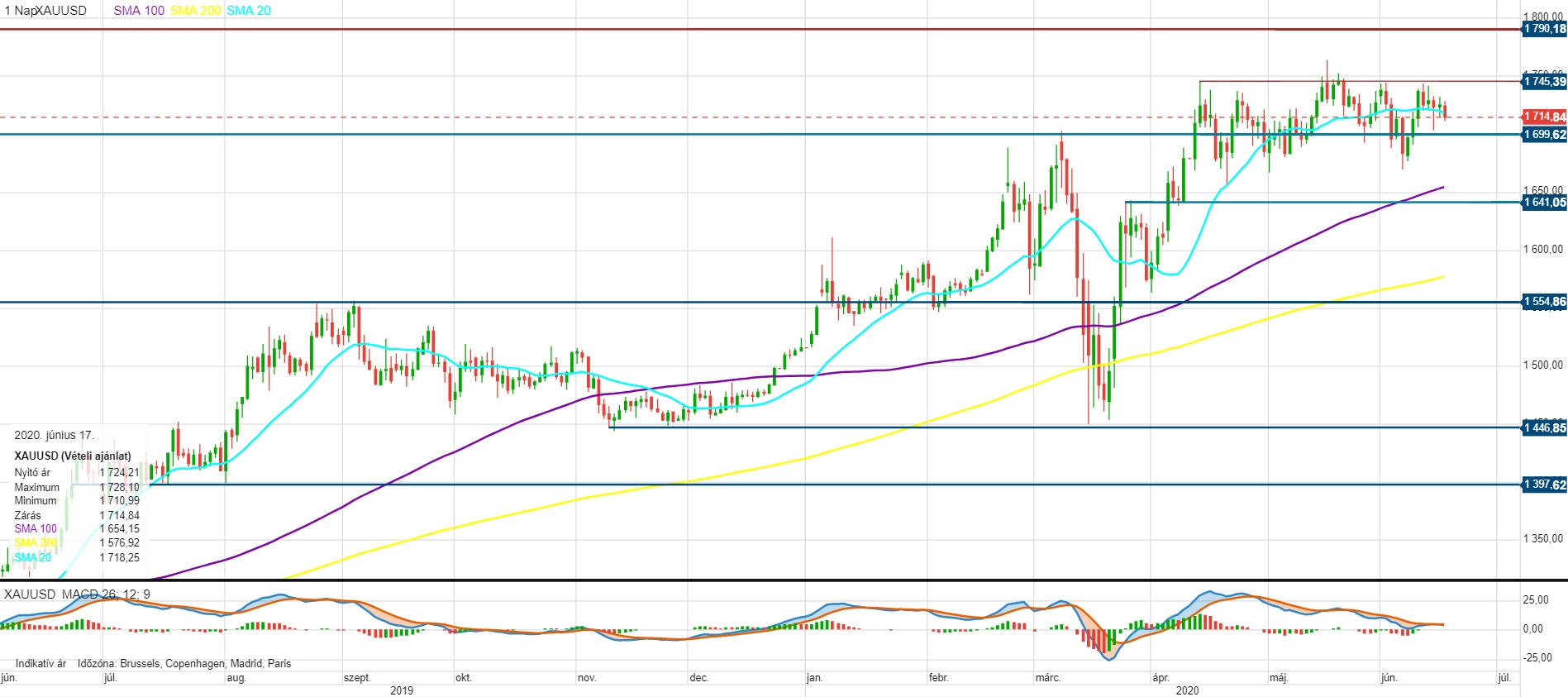Click the red 1 714,84 current price tag
The height and width of the screenshot is (697, 1568).
pos(1544,117)
